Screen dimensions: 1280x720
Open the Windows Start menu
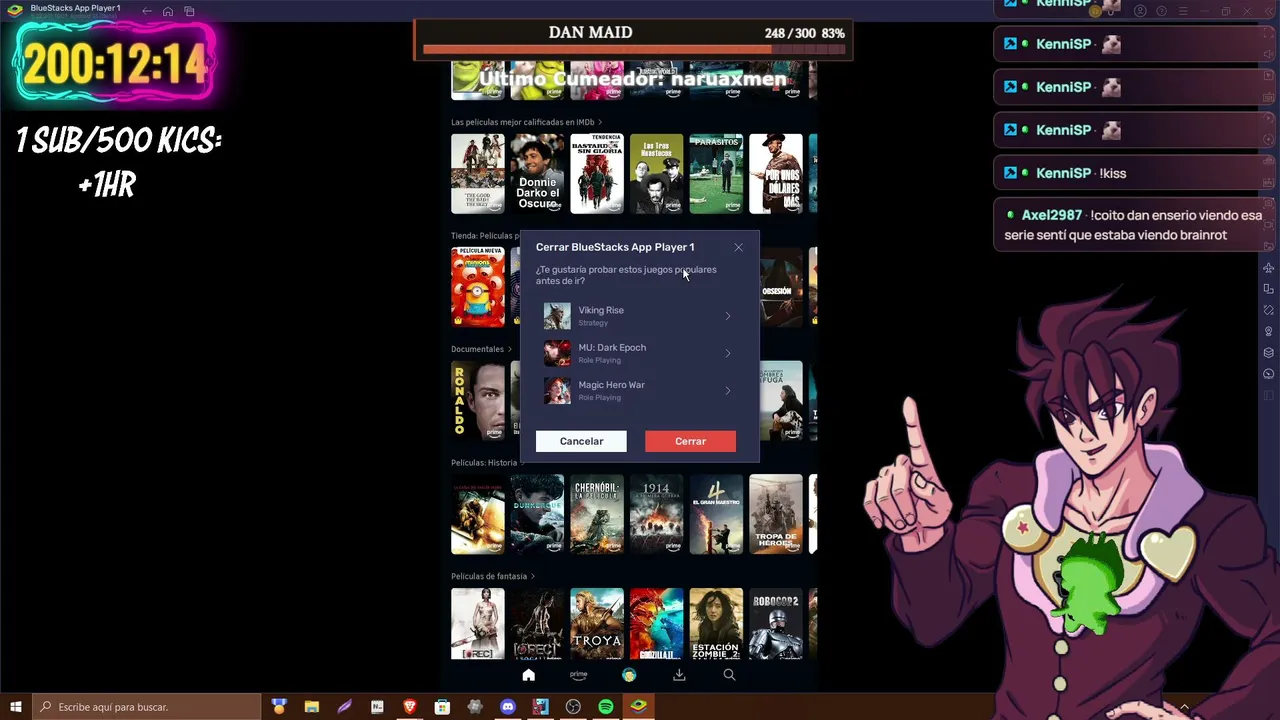tap(16, 706)
